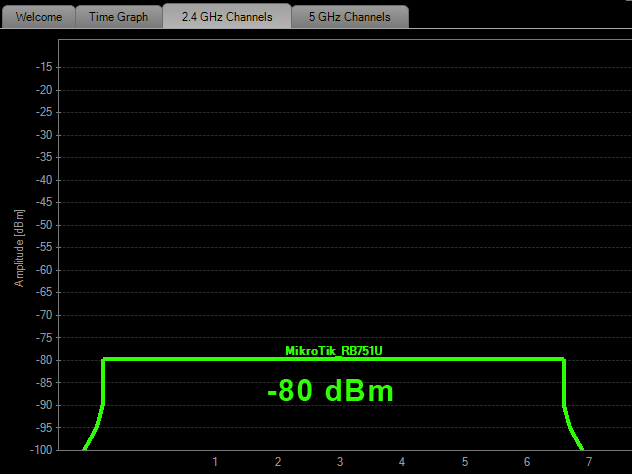Click channel 1 on the axis
This screenshot has width=632, height=474.
tap(215, 462)
